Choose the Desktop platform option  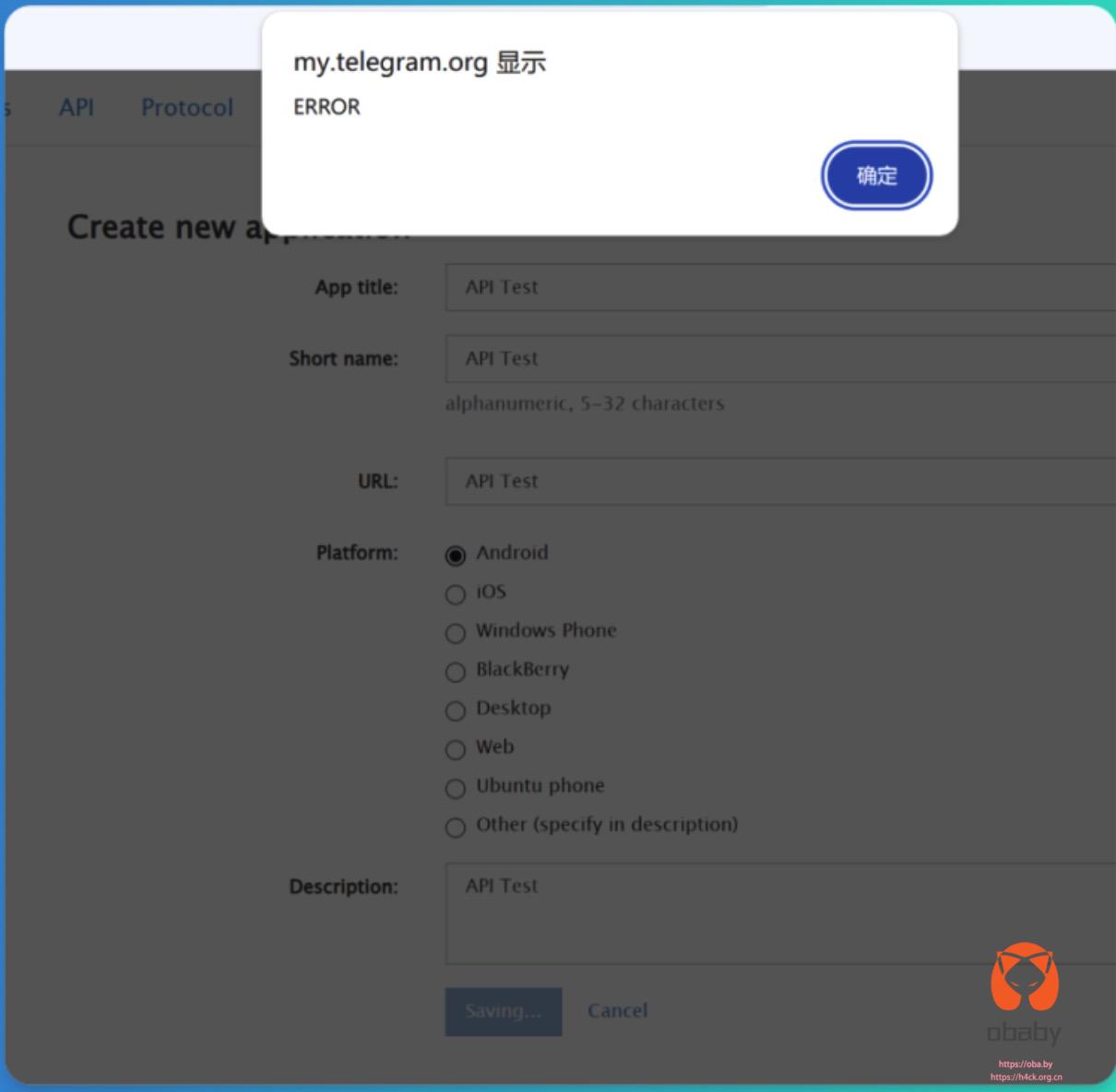click(456, 710)
